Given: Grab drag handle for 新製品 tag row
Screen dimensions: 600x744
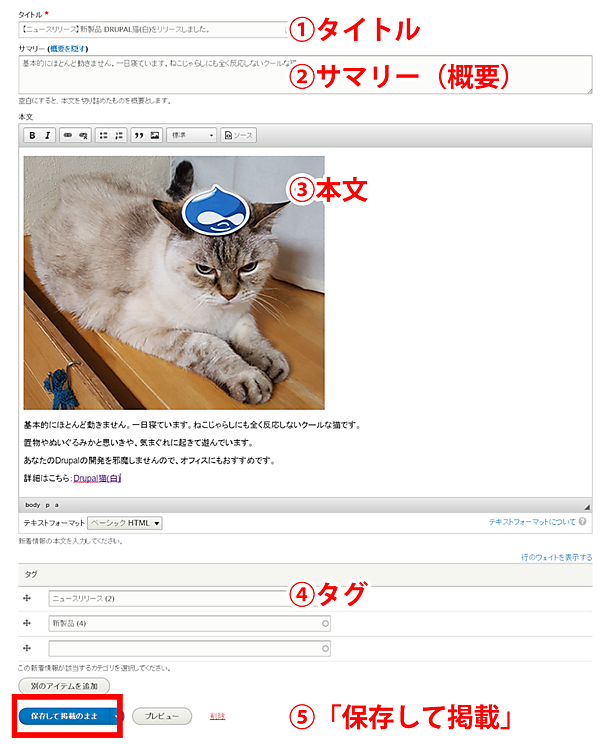Looking at the screenshot, I should [x=27, y=623].
